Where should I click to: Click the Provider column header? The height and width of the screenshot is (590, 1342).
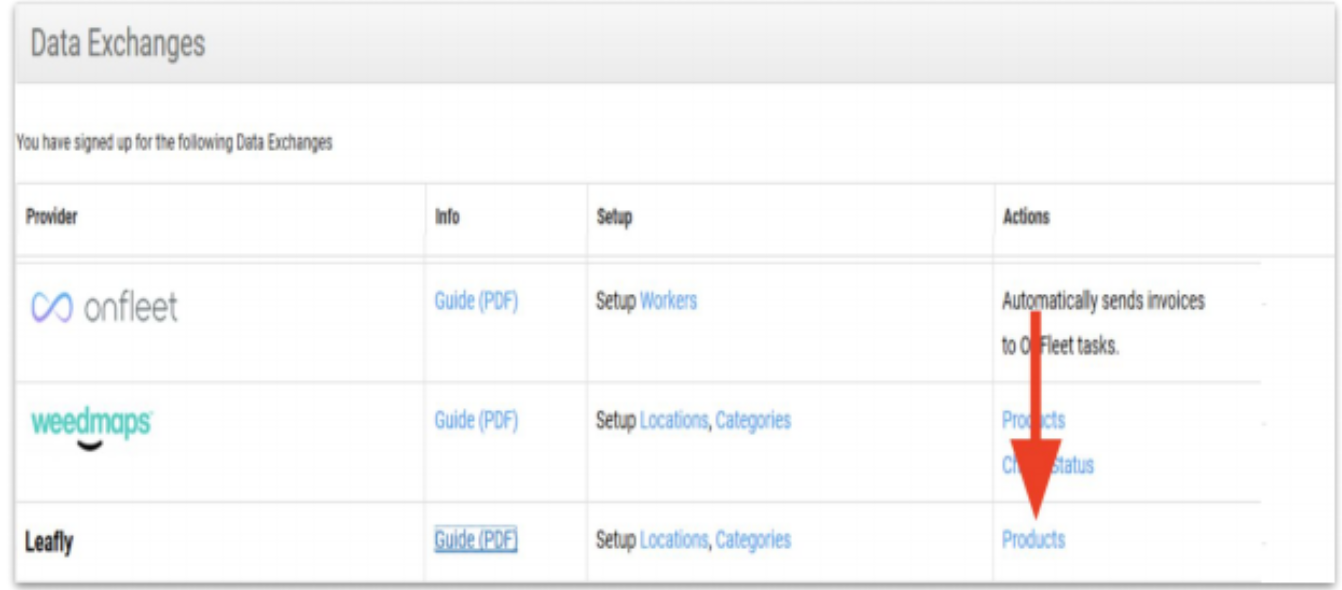pos(51,217)
